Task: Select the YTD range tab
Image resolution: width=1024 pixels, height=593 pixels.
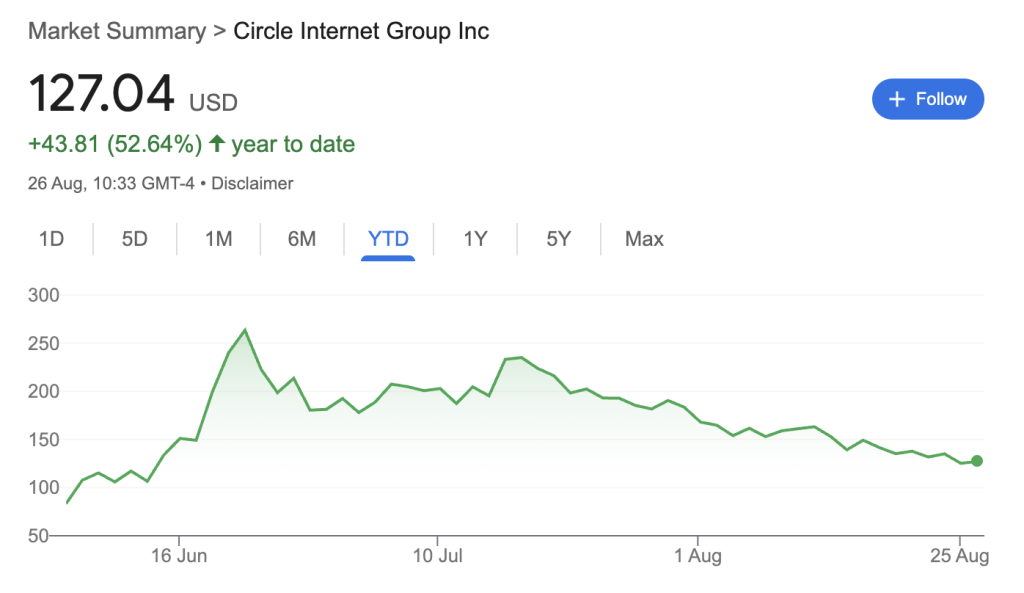Action: click(x=388, y=239)
